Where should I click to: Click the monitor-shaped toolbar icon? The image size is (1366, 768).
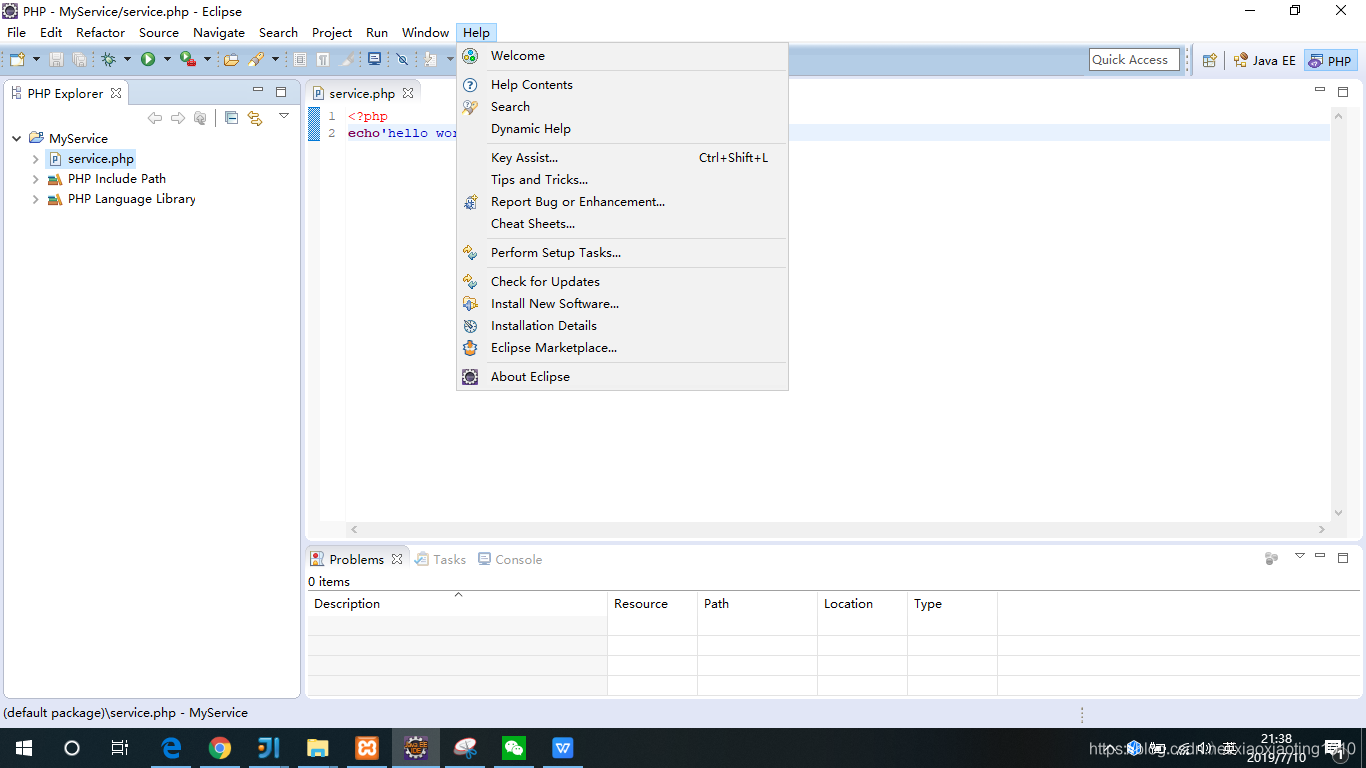(x=374, y=60)
